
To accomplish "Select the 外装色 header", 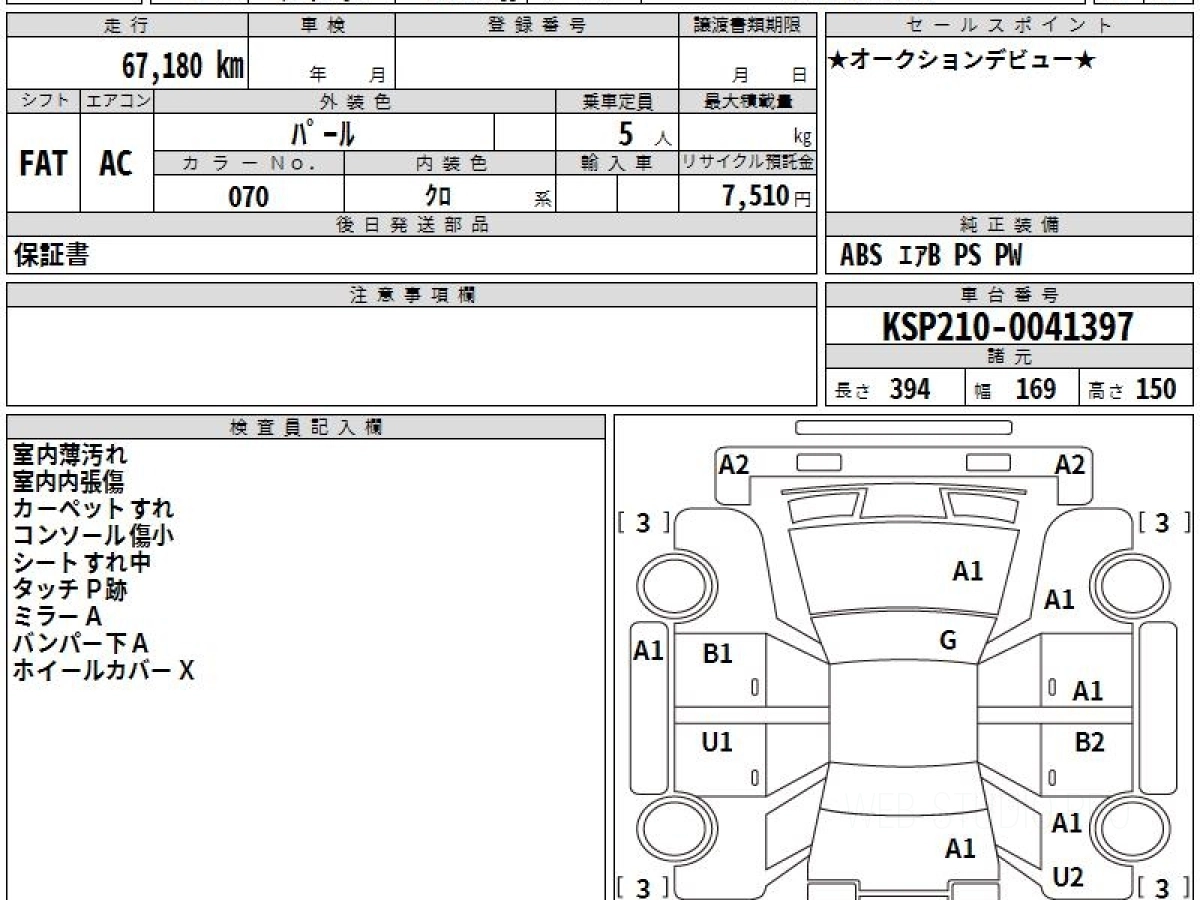I will coord(355,101).
